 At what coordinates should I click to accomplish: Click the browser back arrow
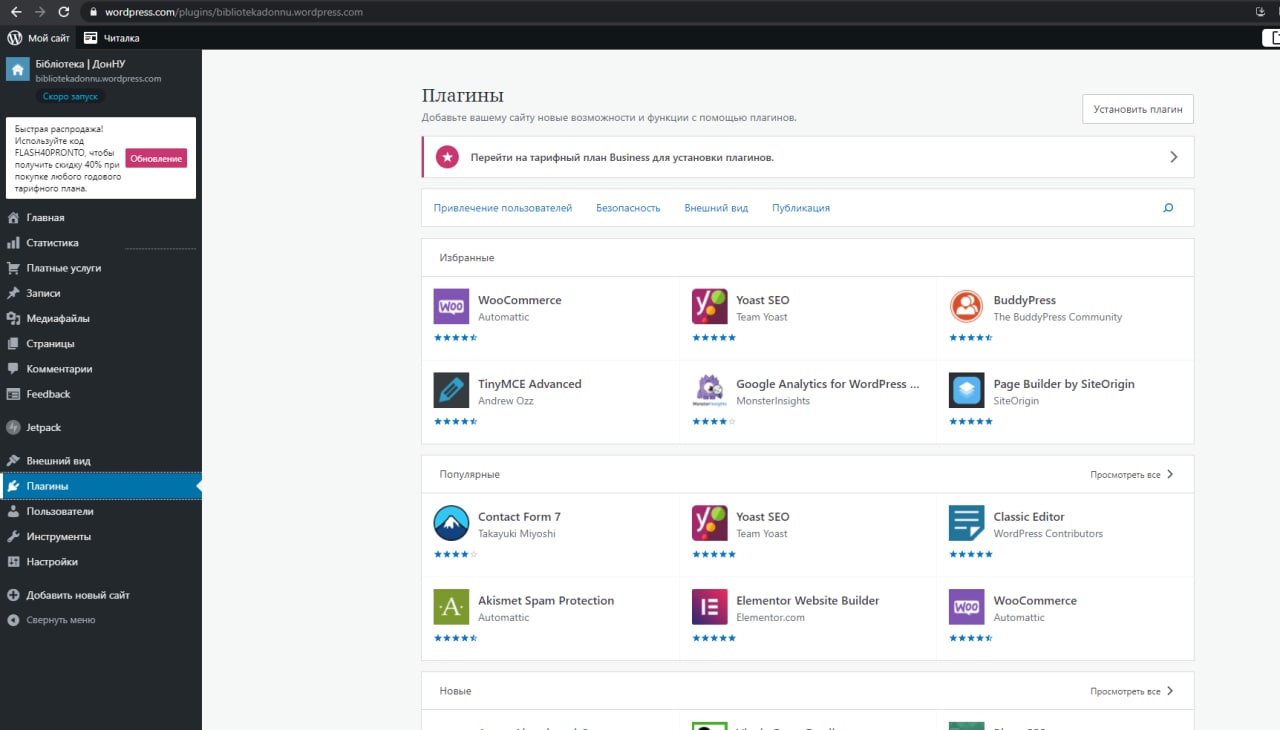(x=16, y=12)
